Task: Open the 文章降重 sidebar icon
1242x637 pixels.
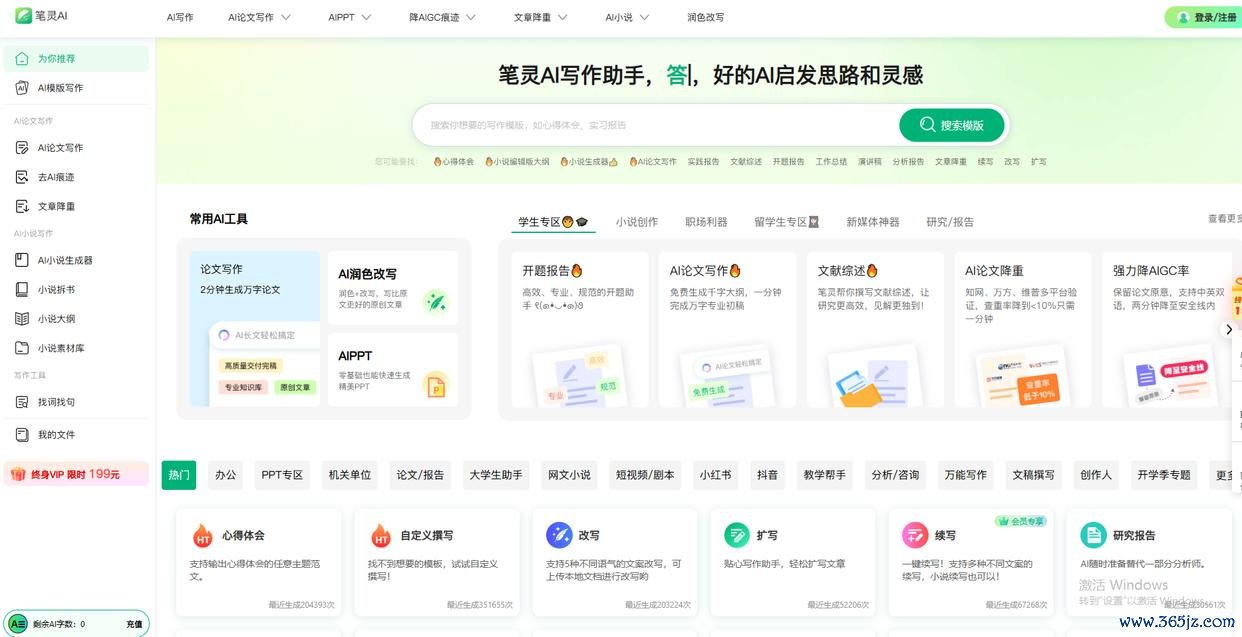Action: tap(22, 206)
